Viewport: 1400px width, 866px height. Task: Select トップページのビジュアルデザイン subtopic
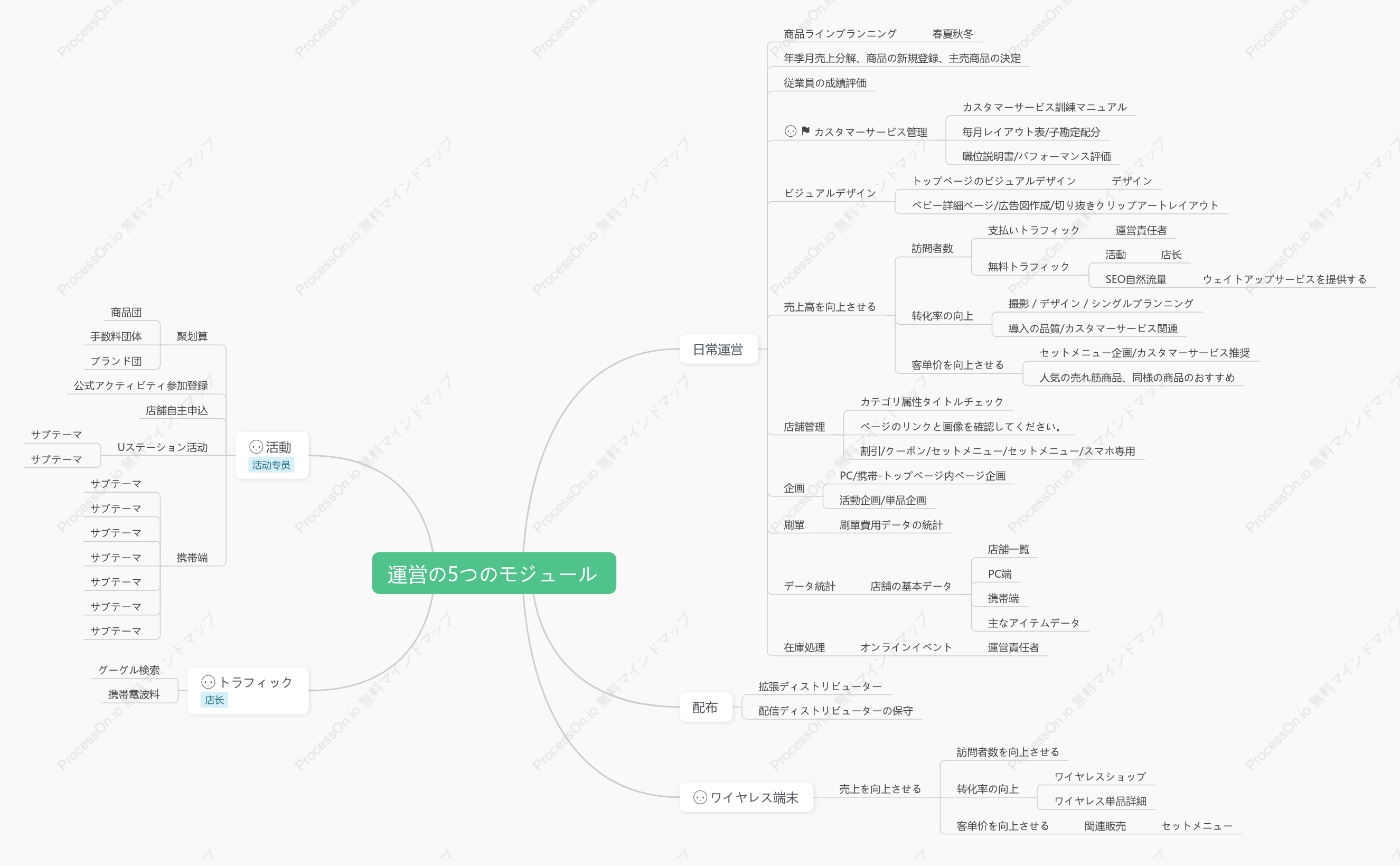tap(994, 181)
